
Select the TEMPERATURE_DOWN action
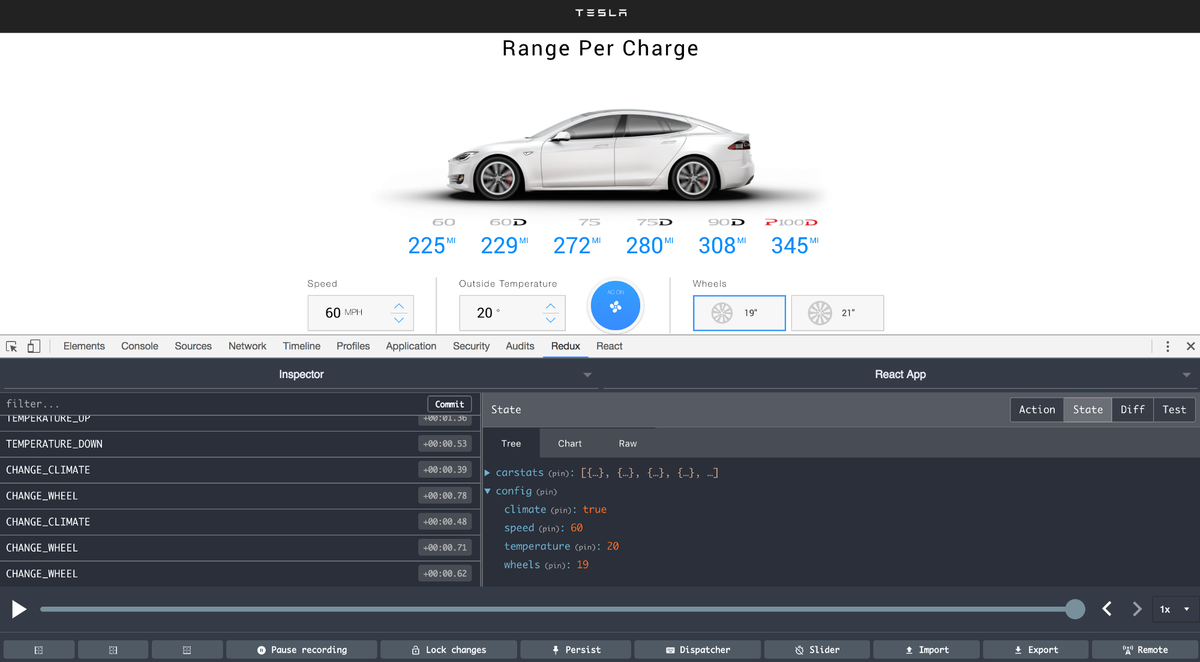point(240,444)
